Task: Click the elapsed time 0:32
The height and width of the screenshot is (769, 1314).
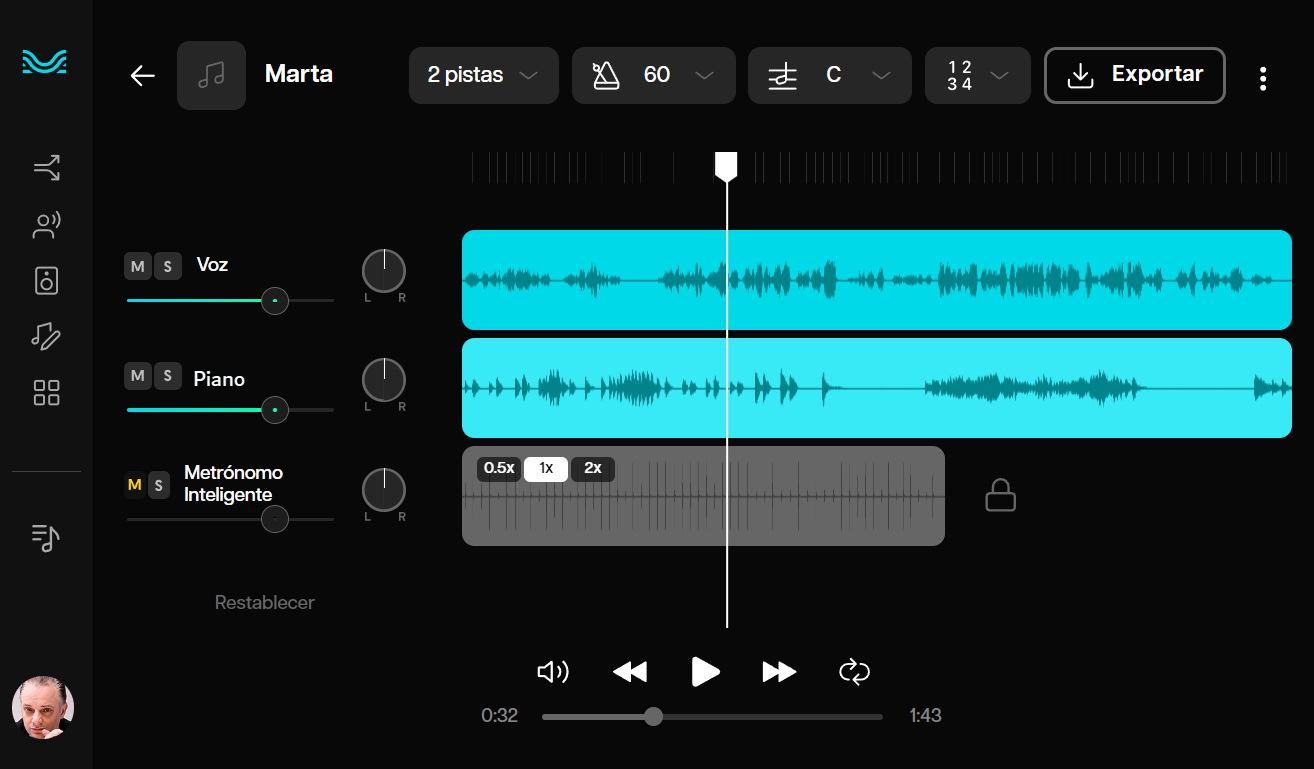Action: tap(500, 716)
